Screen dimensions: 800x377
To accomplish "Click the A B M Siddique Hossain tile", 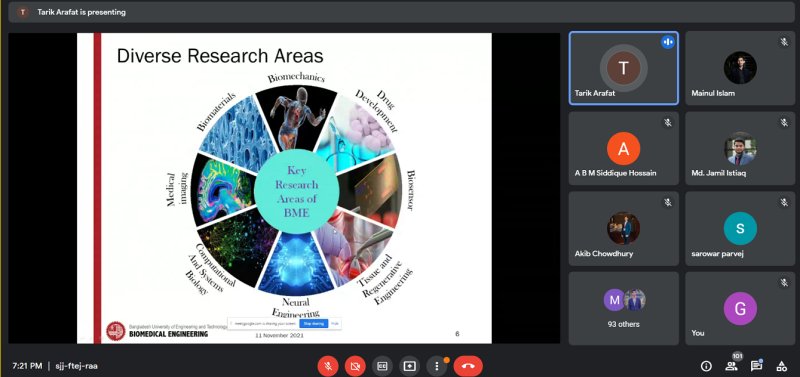I will pos(623,148).
